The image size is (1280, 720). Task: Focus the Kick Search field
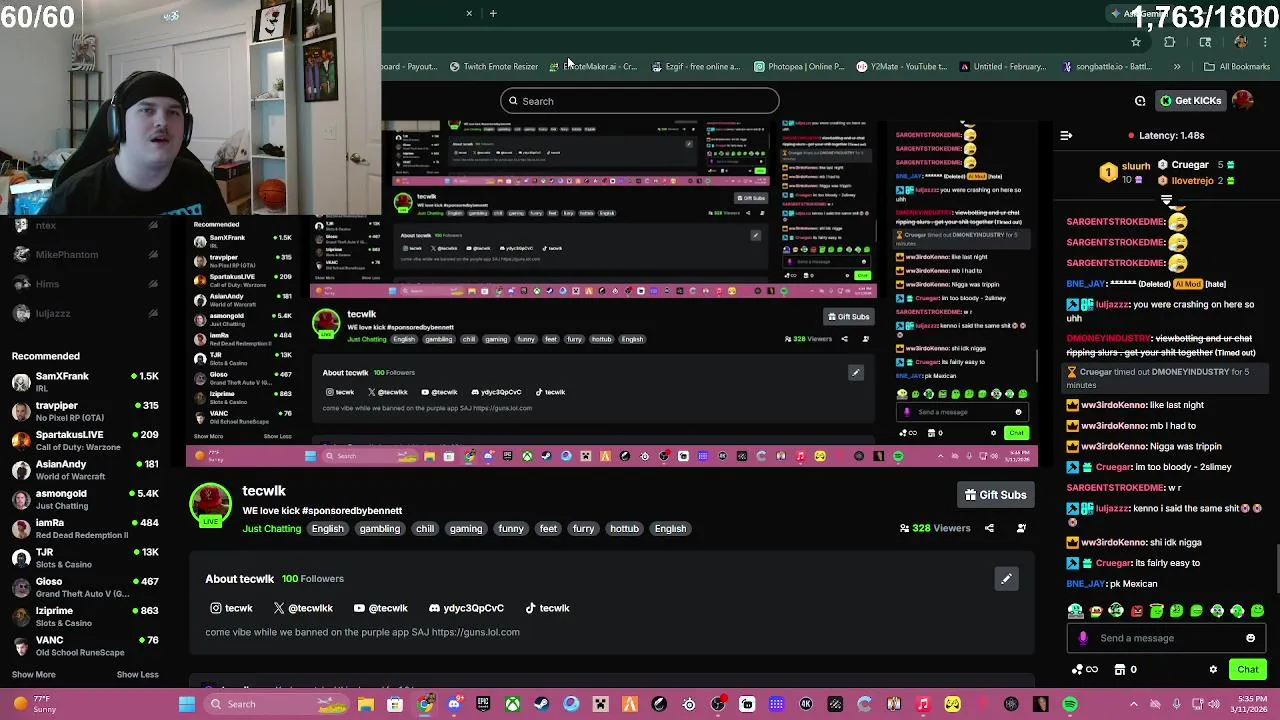[x=640, y=101]
